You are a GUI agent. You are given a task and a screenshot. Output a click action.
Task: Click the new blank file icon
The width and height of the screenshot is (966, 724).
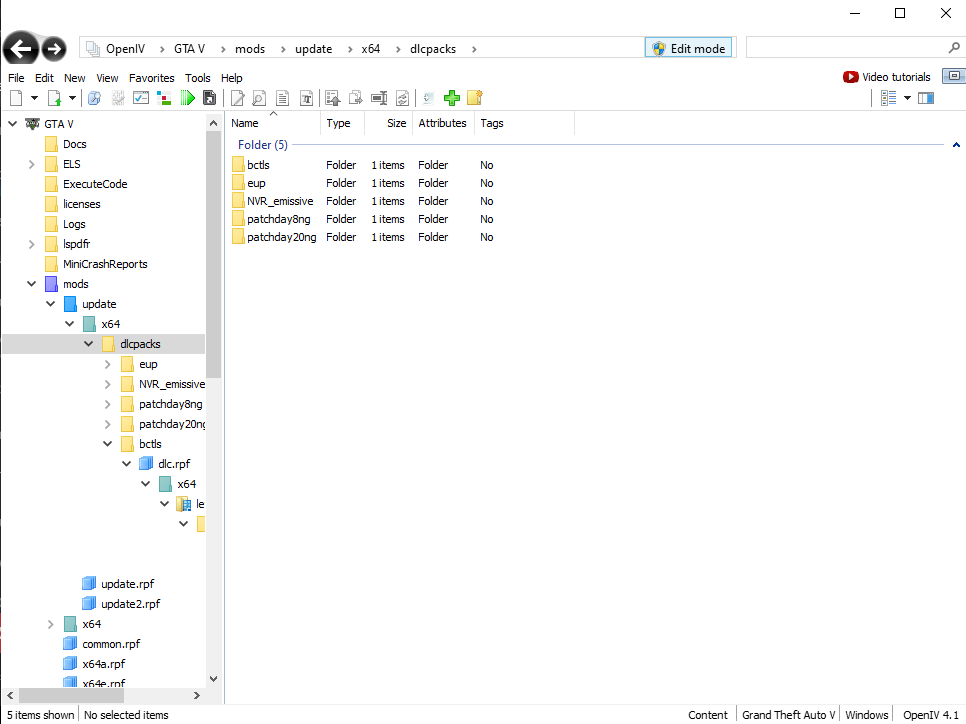tap(17, 97)
